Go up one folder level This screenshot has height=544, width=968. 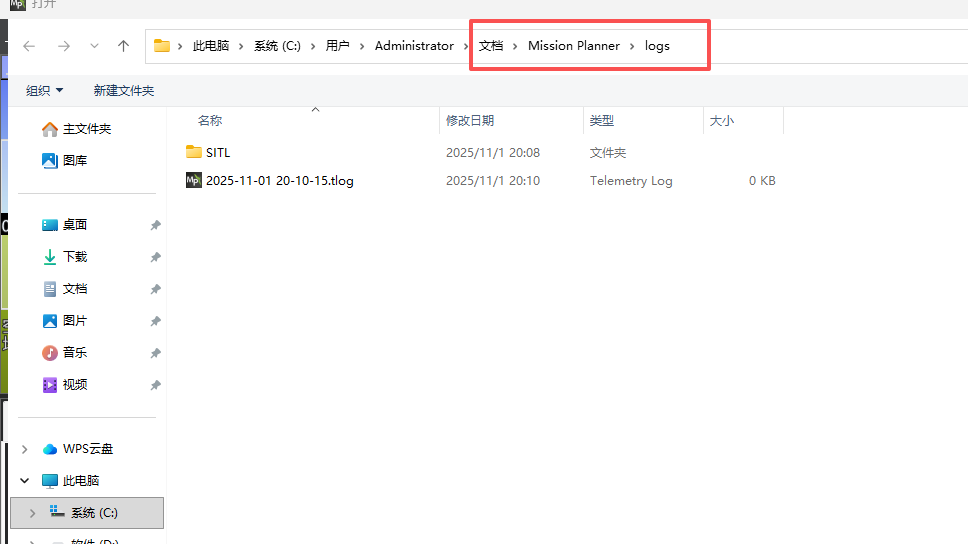(123, 46)
